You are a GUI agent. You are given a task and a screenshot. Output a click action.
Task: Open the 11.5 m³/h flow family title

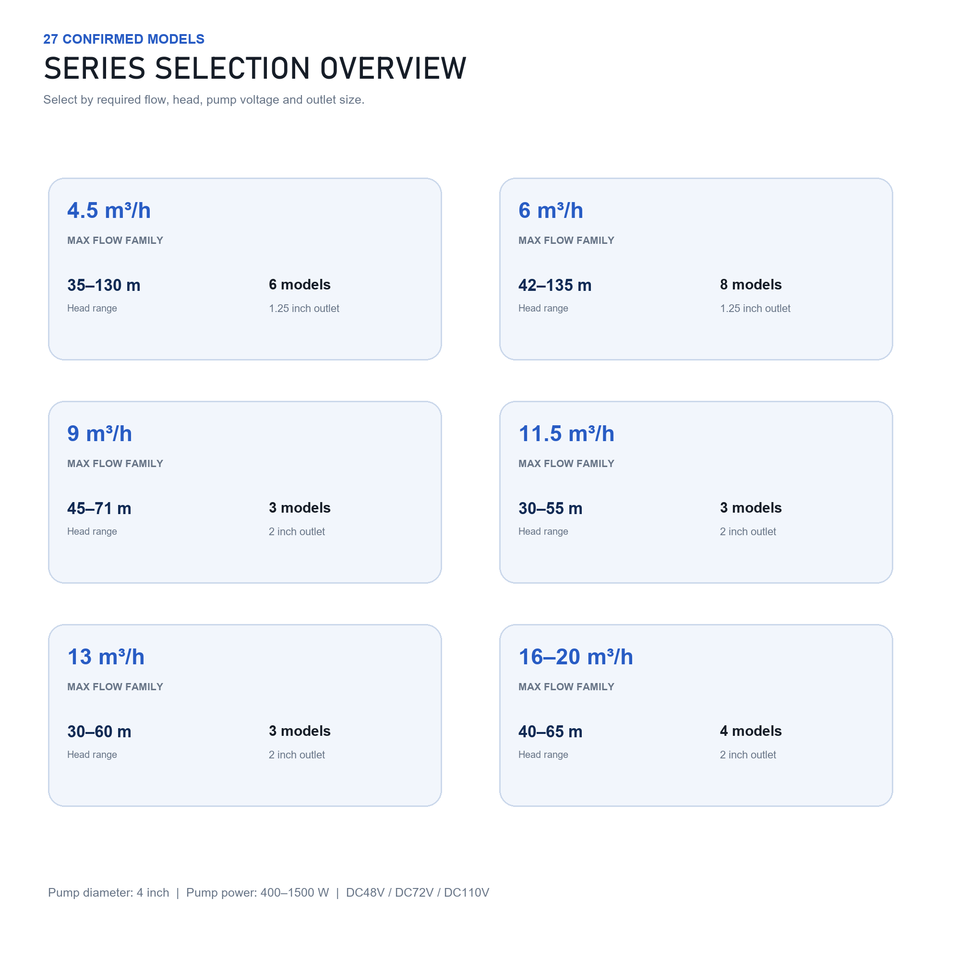pos(566,433)
